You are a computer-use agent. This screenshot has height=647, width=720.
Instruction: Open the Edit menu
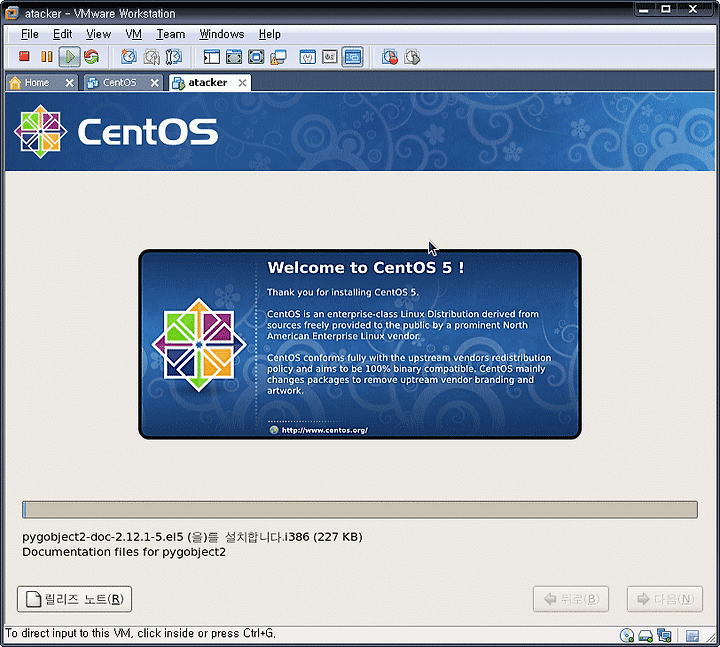click(62, 34)
